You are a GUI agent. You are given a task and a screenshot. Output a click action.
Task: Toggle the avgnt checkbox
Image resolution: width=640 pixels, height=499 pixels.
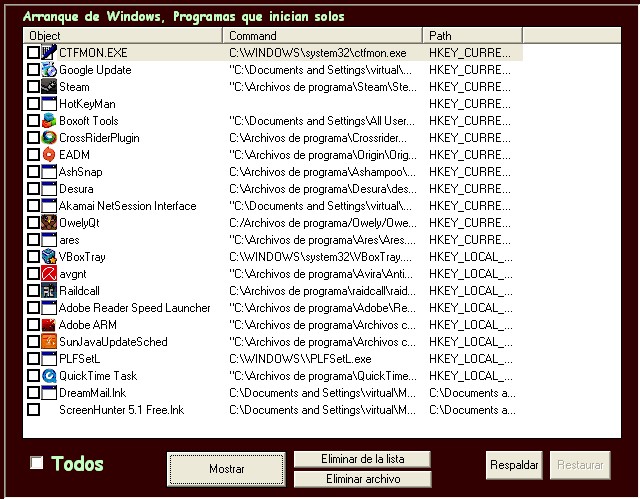click(33, 274)
